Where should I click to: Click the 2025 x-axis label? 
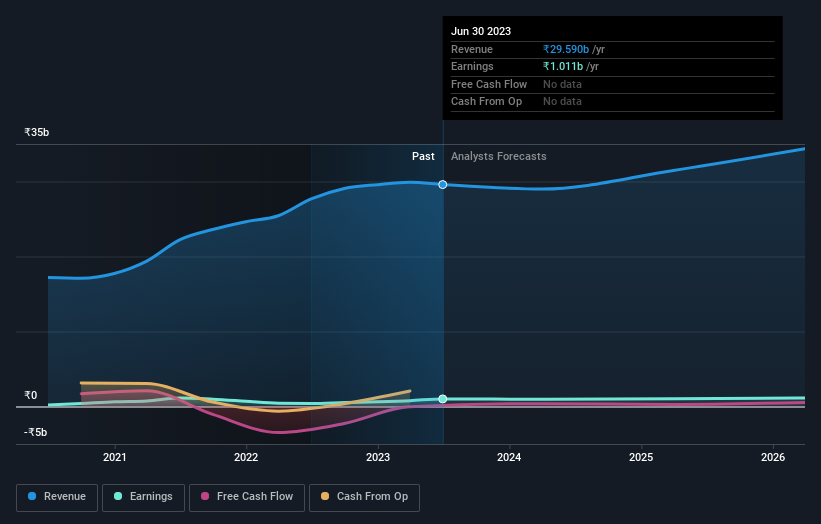641,458
